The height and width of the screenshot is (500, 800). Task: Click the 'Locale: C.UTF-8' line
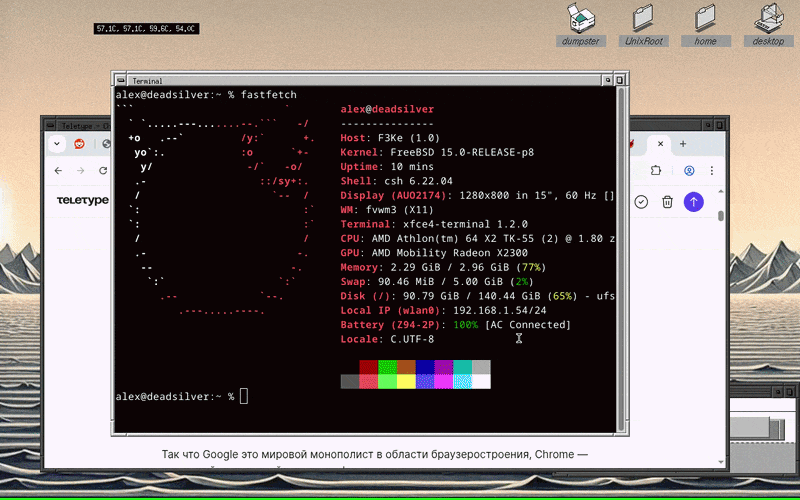[x=387, y=339]
